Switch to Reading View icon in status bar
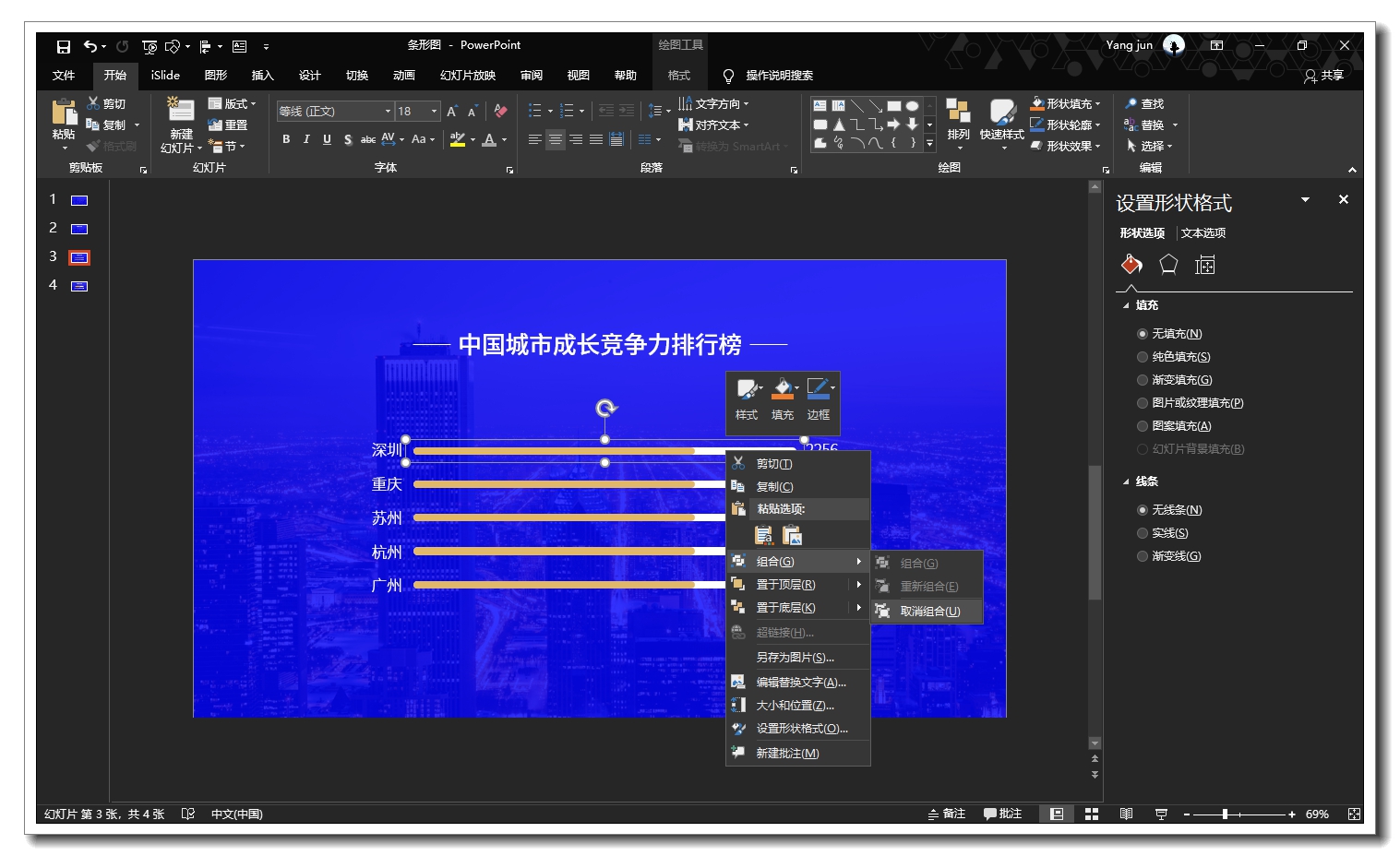The width and height of the screenshot is (1400, 856). [x=1126, y=814]
